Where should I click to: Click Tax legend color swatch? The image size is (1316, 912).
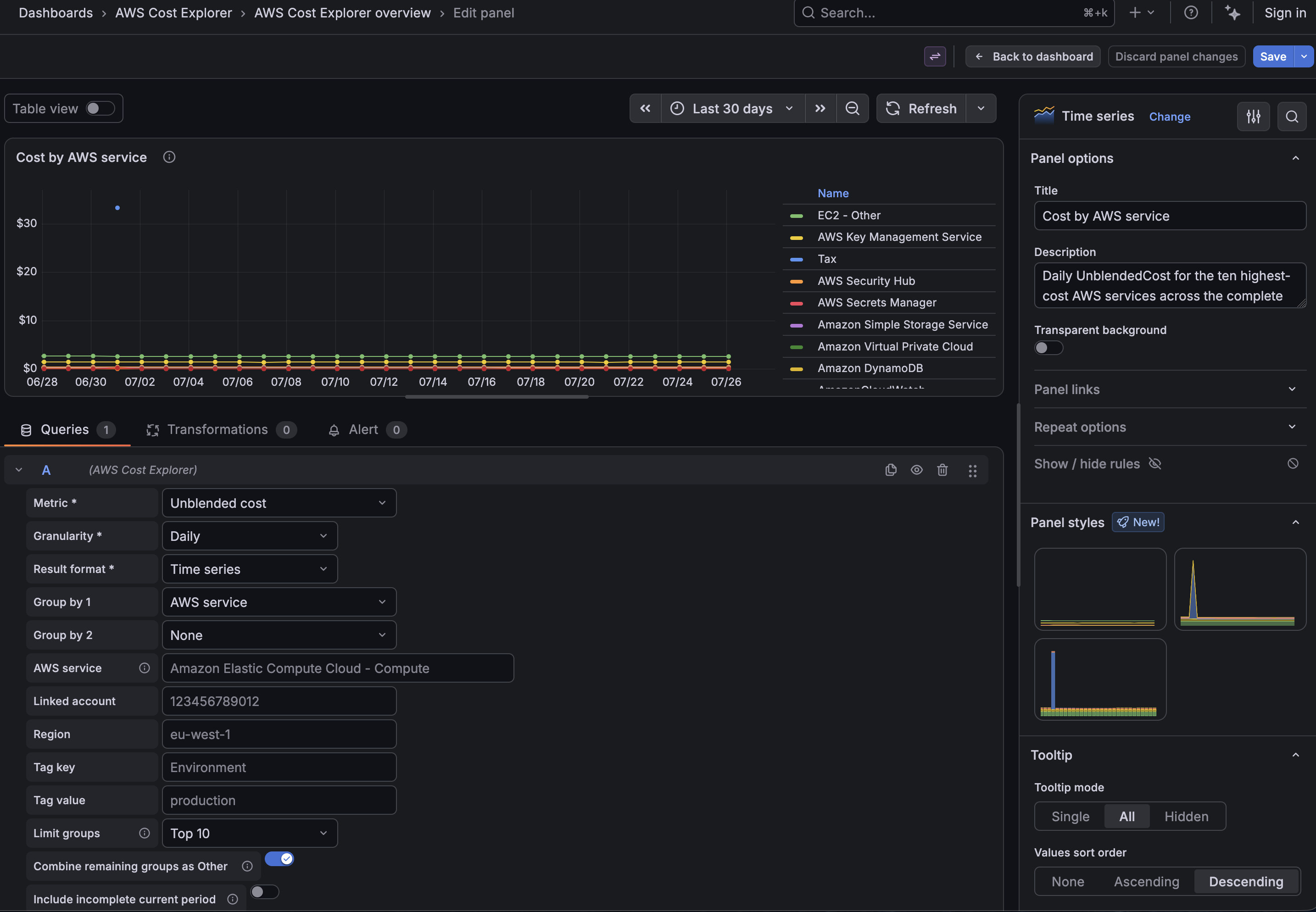pyautogui.click(x=796, y=260)
